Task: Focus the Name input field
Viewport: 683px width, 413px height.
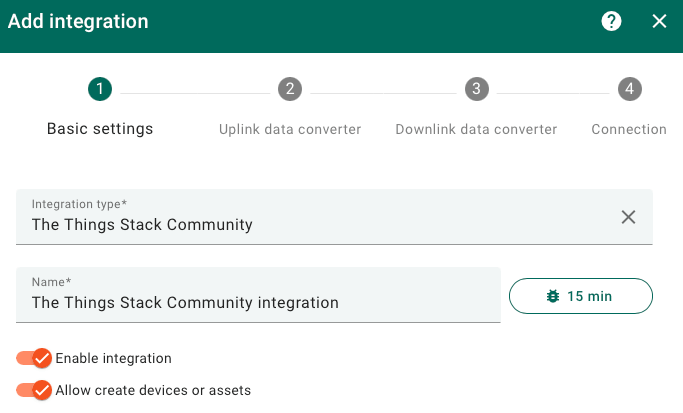Action: pyautogui.click(x=258, y=301)
